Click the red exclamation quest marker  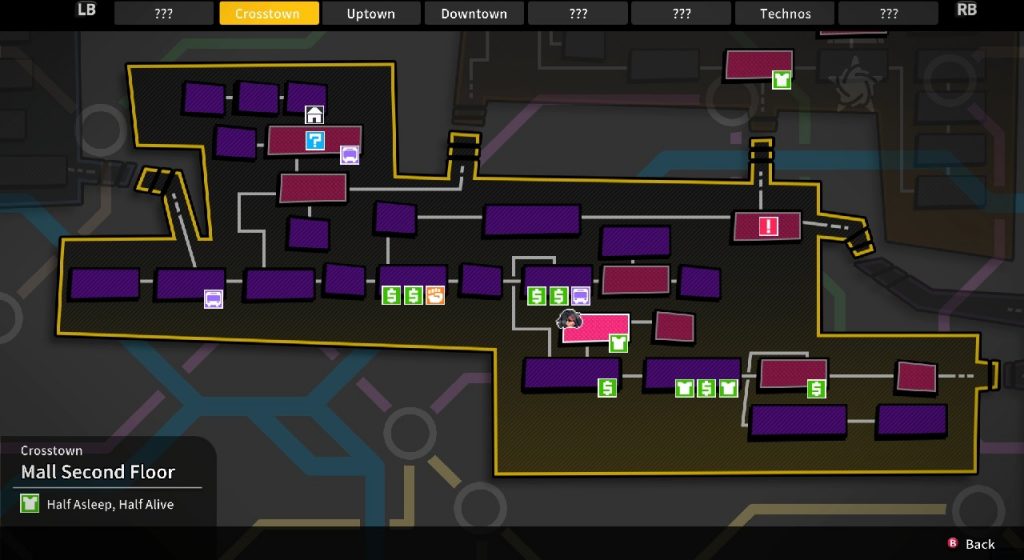tap(768, 226)
